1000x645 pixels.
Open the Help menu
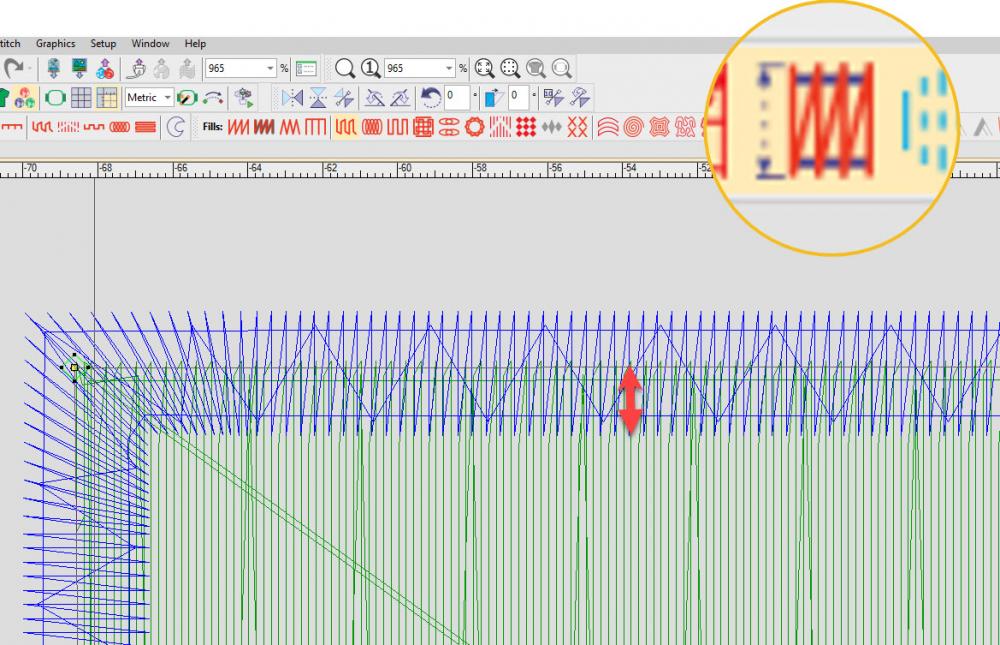tap(195, 44)
